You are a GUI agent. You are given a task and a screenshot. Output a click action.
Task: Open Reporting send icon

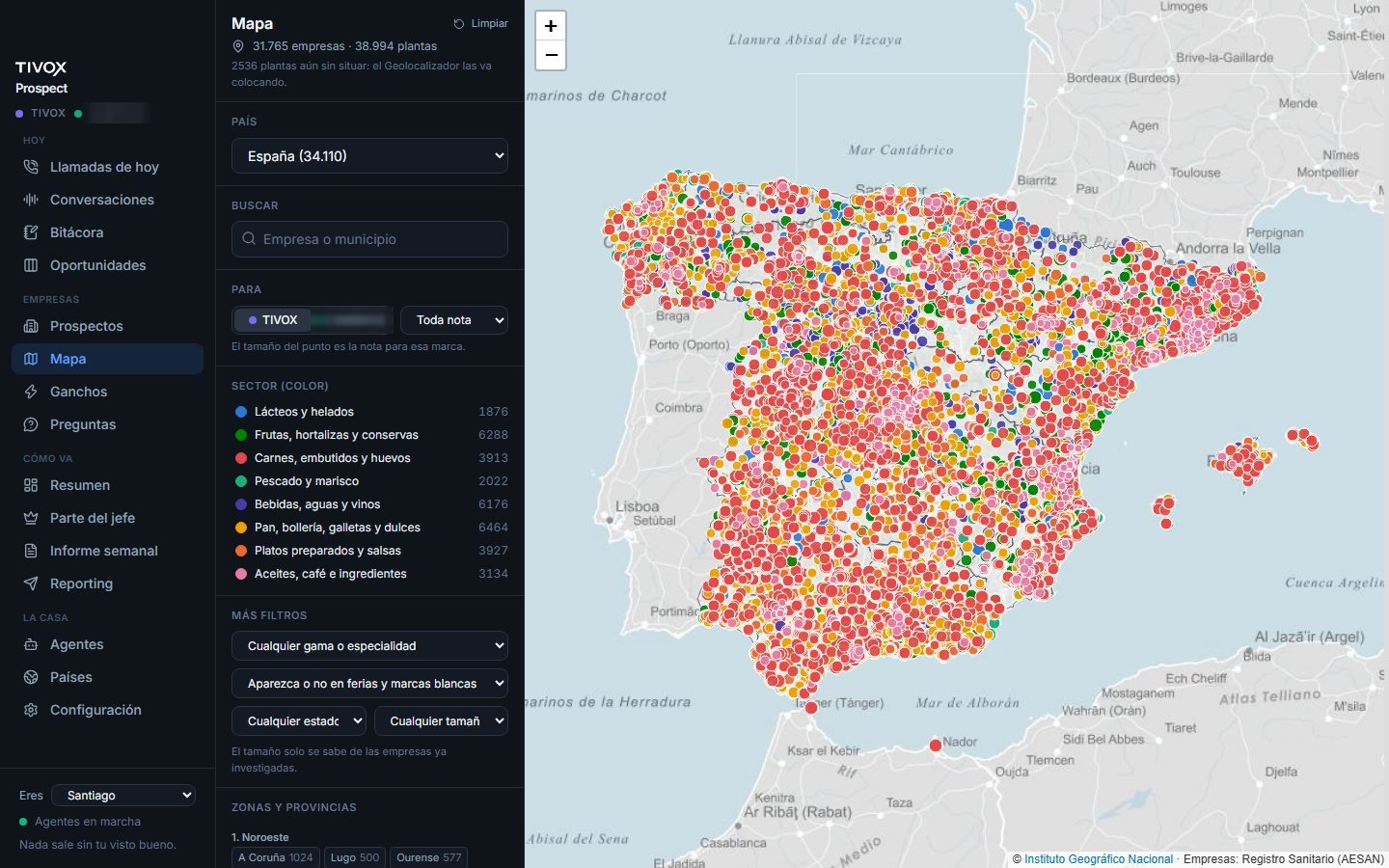(x=31, y=583)
